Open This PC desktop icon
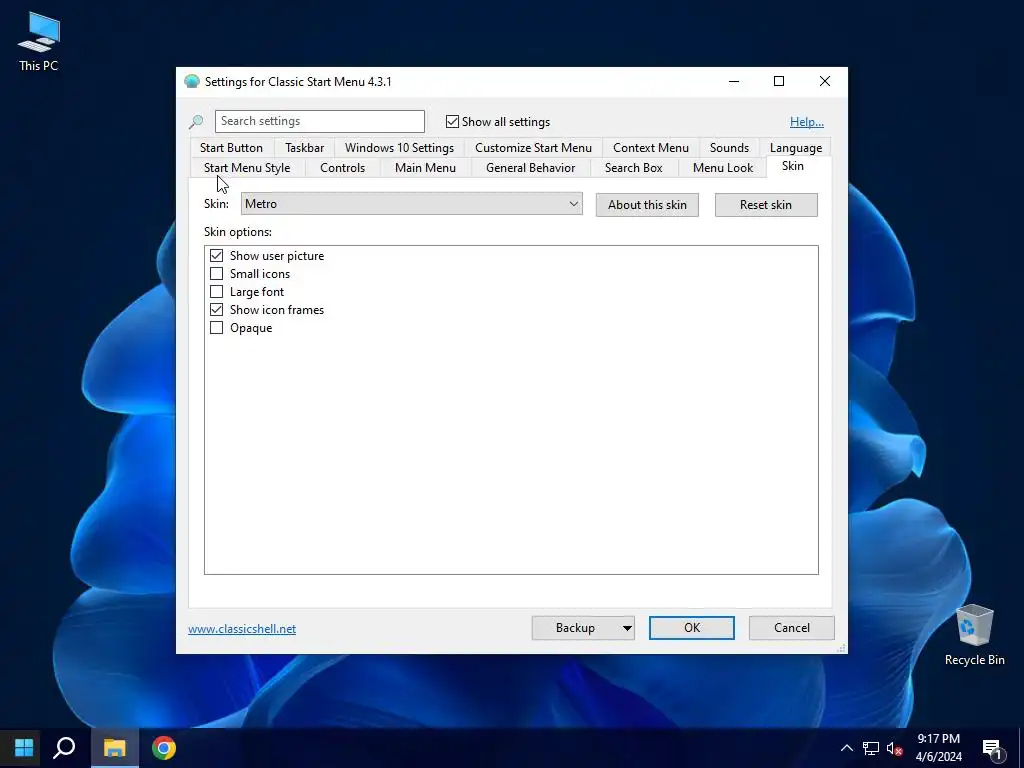The image size is (1024, 768). click(39, 42)
